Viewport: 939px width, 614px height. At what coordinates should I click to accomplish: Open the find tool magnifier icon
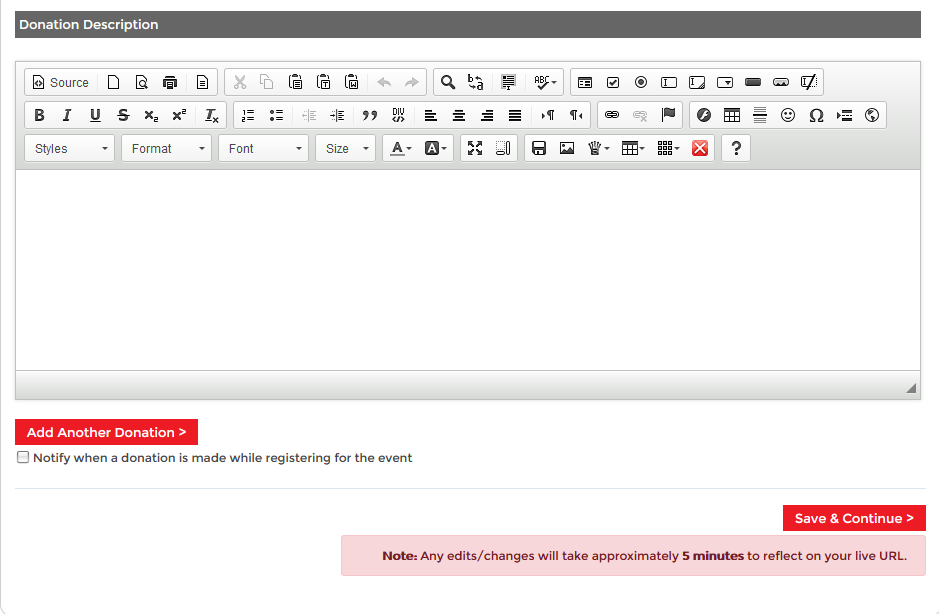pos(448,82)
